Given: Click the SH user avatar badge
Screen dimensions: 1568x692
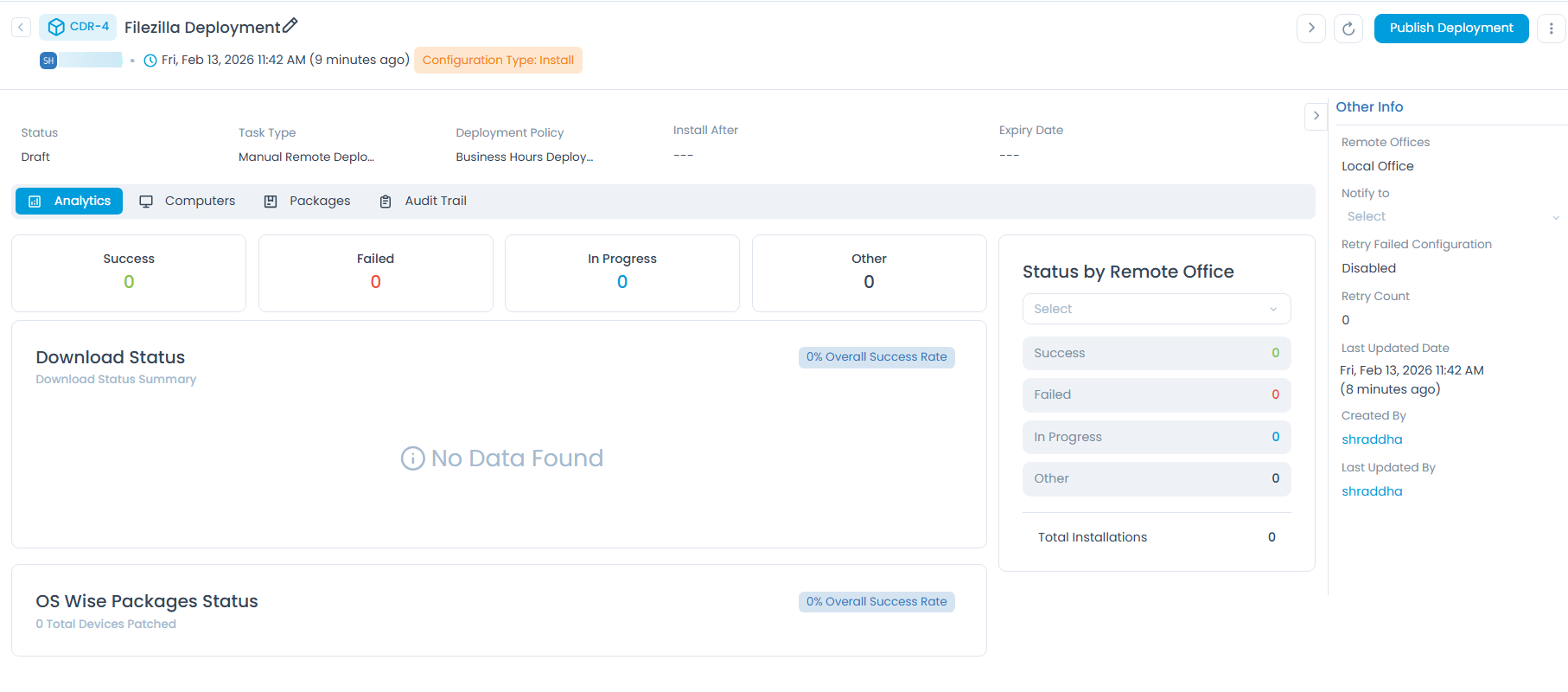Looking at the screenshot, I should point(48,61).
